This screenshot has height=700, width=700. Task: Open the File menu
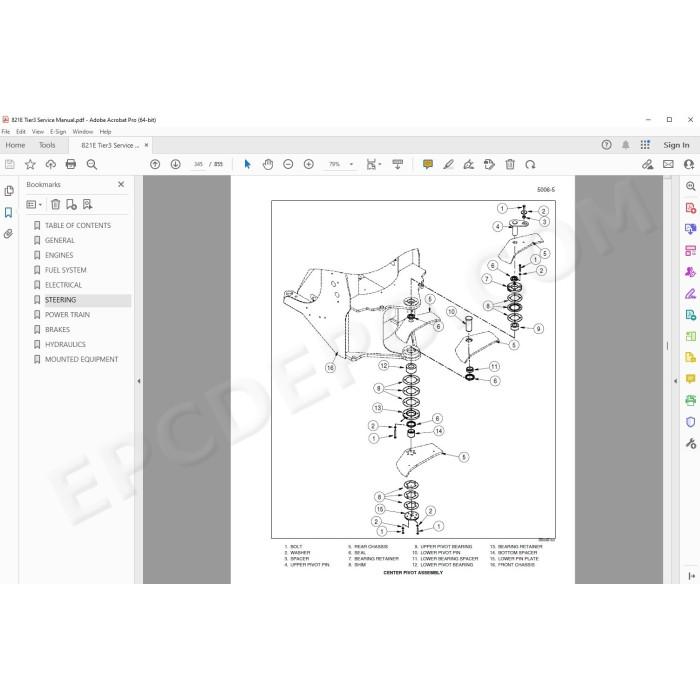[6, 132]
